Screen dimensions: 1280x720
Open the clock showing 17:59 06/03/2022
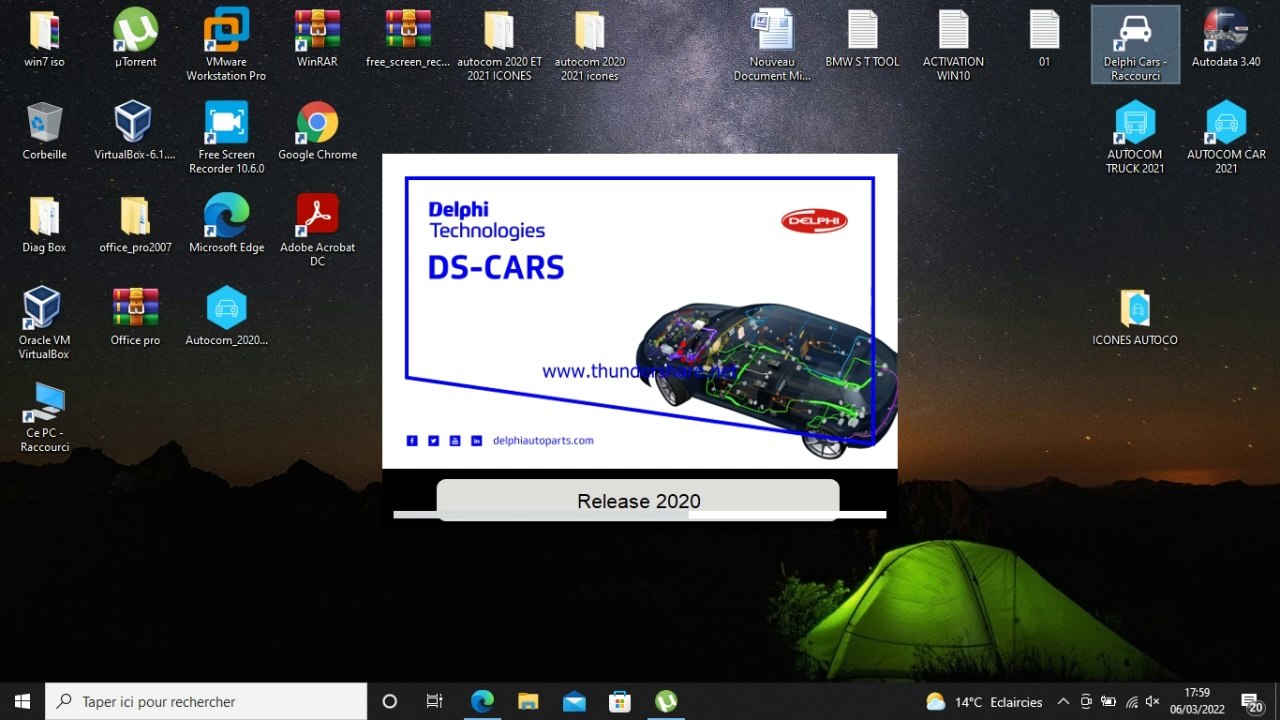tap(1197, 701)
